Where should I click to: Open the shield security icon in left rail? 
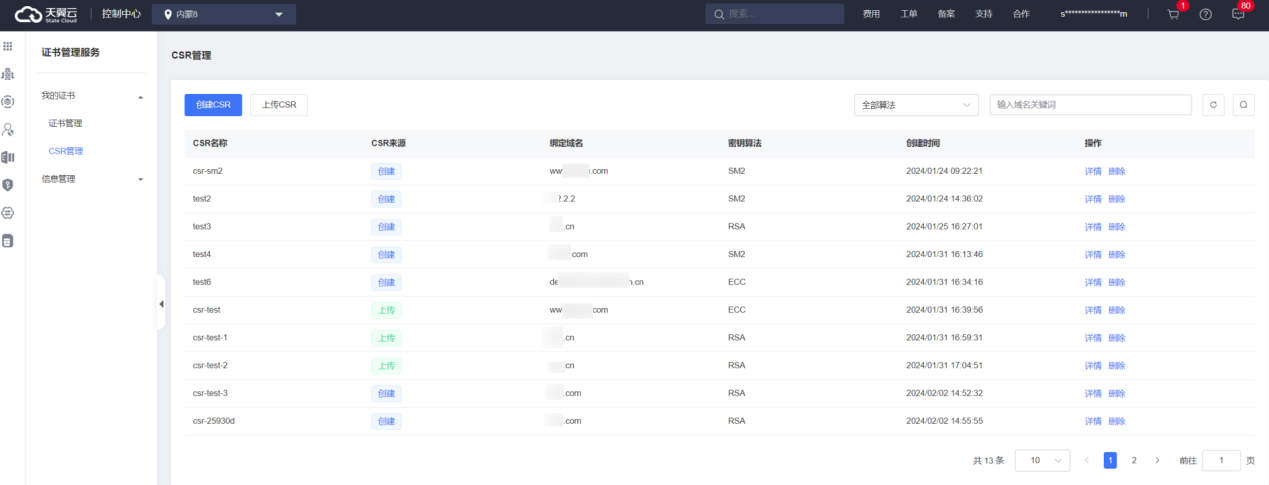(8, 185)
